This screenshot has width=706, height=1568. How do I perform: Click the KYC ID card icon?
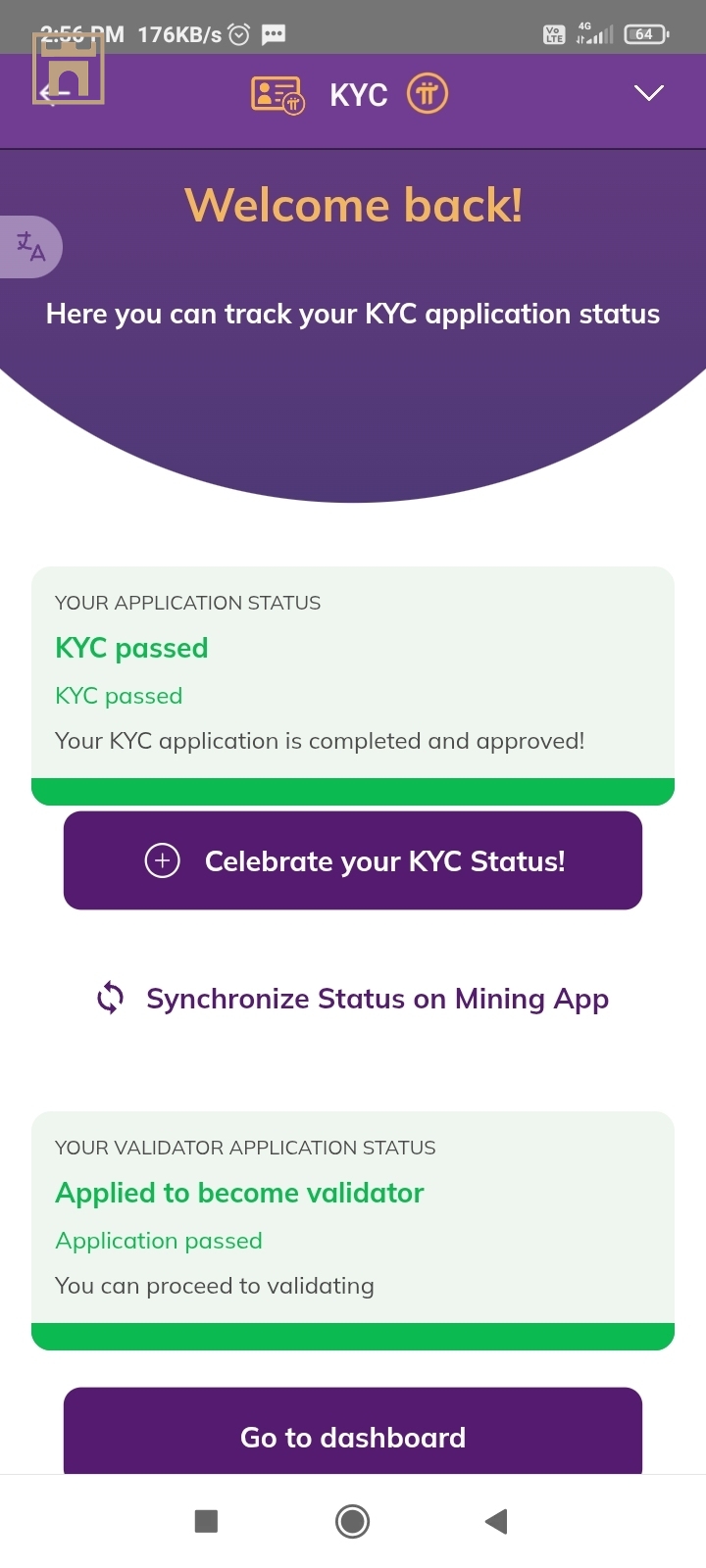pyautogui.click(x=278, y=95)
